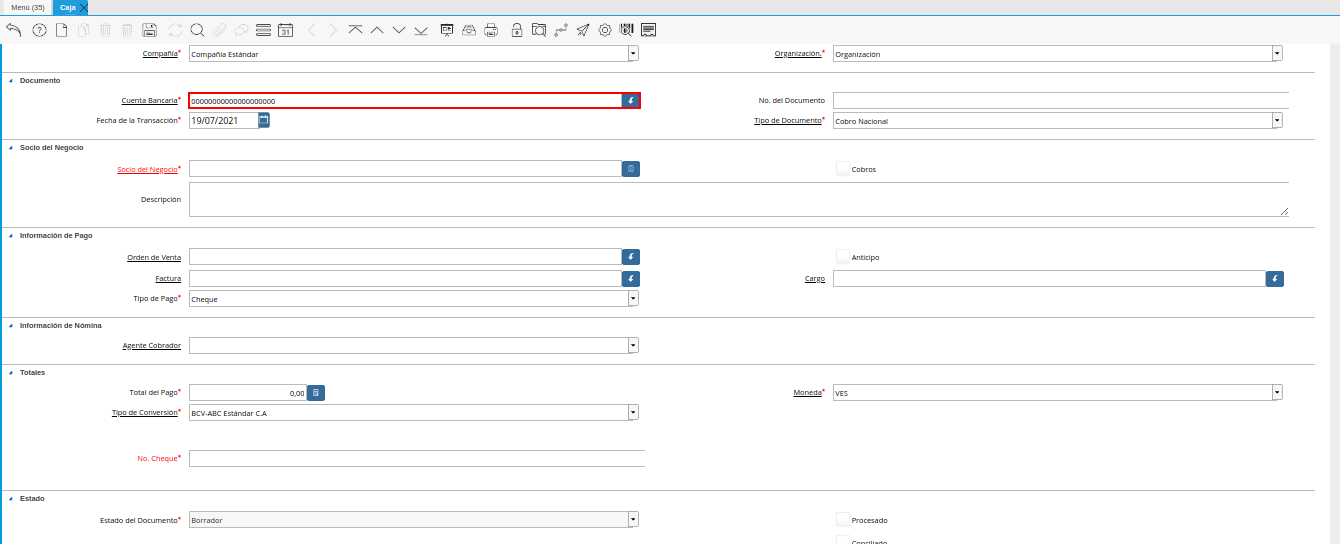Open the Find record magnifier icon

(x=197, y=30)
